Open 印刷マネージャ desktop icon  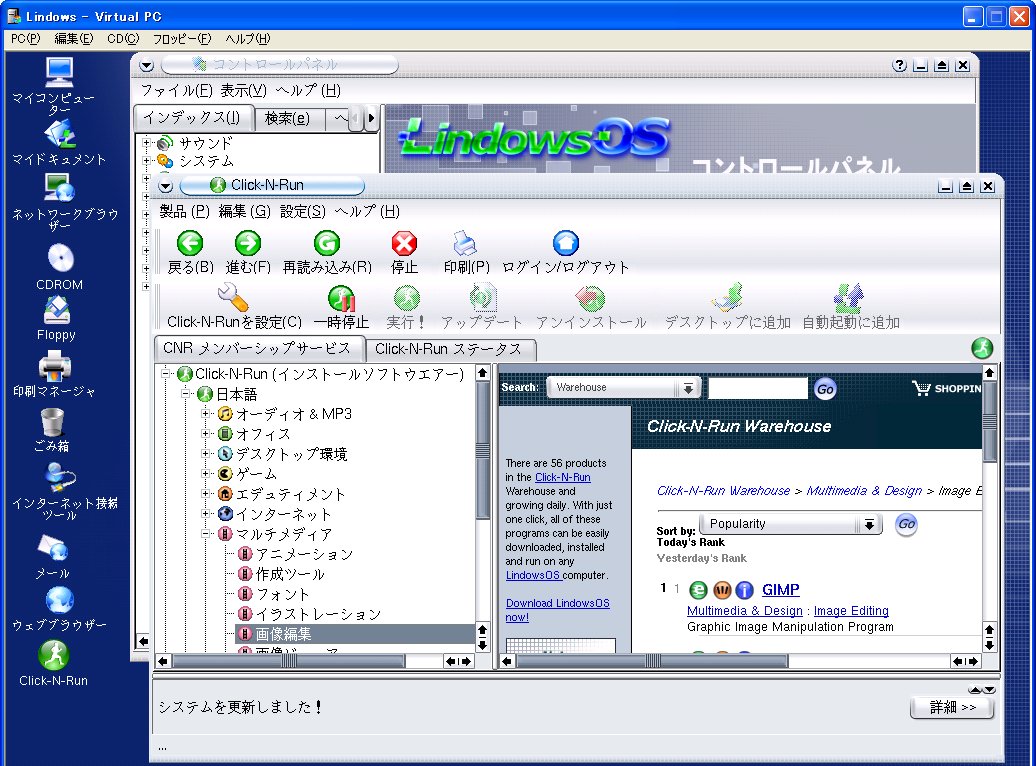55,365
